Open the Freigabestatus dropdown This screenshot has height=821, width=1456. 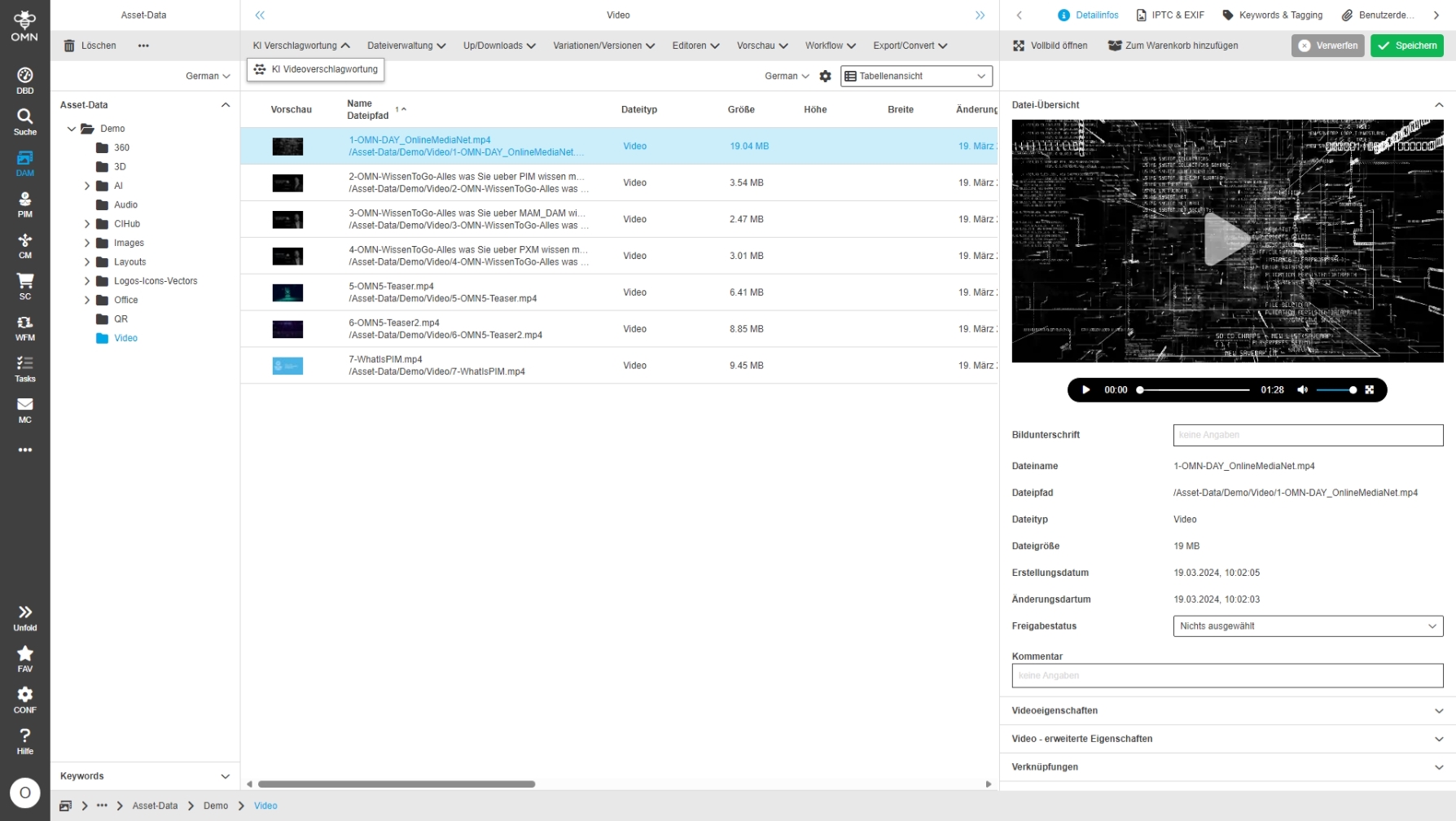1307,626
